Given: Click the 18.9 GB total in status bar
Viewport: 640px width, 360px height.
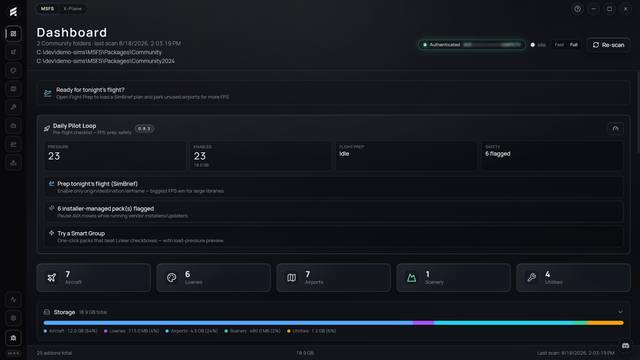Looking at the screenshot, I should coord(305,353).
